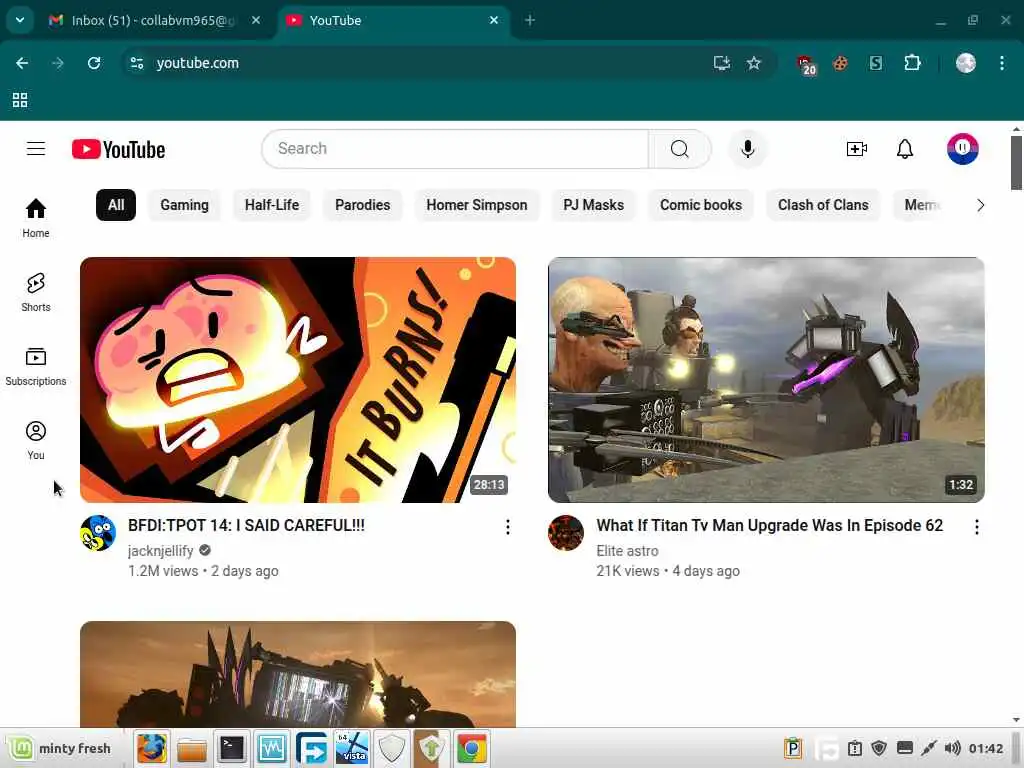Open the S extension icon
The width and height of the screenshot is (1024, 768).
point(876,63)
